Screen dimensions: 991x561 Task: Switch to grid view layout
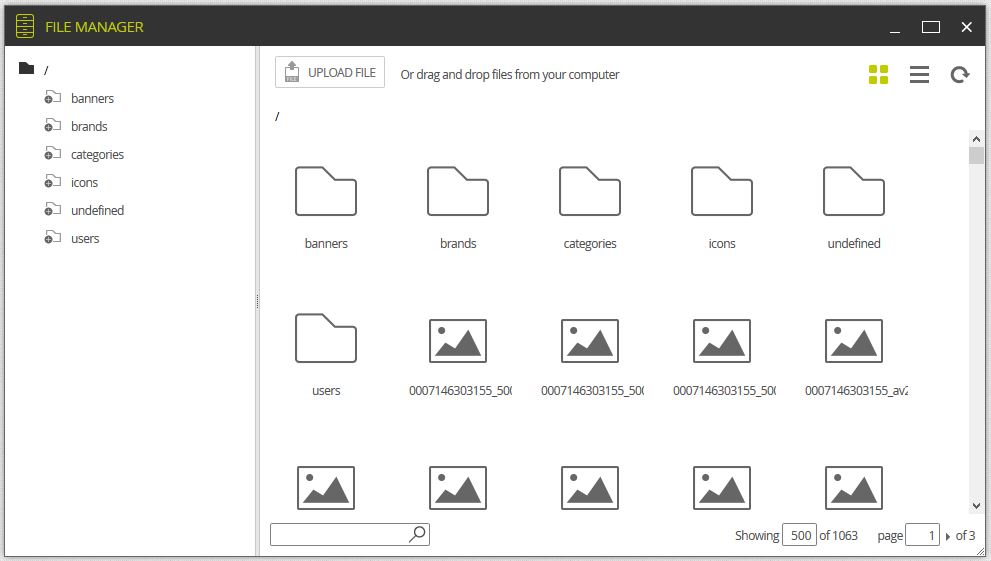[878, 75]
